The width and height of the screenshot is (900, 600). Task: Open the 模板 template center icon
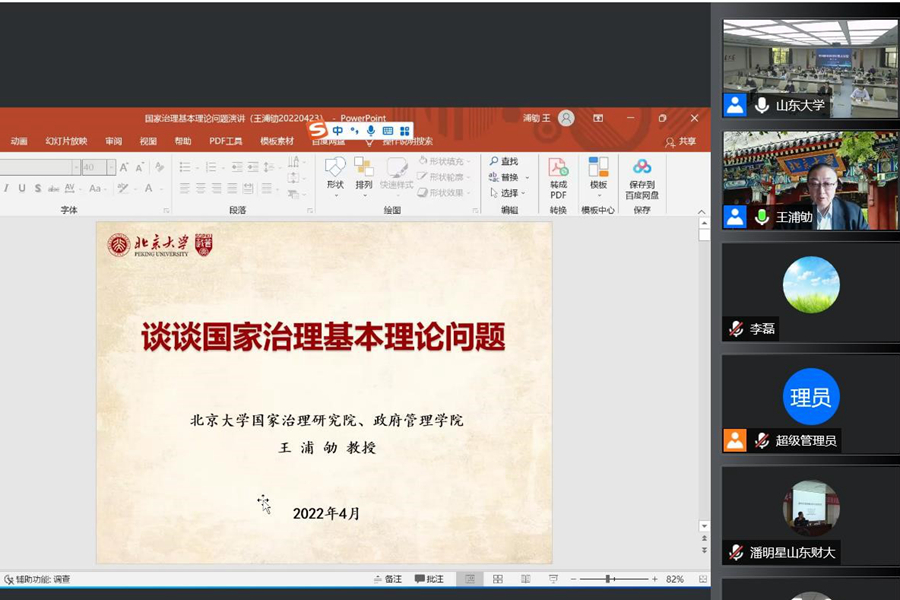tap(598, 172)
